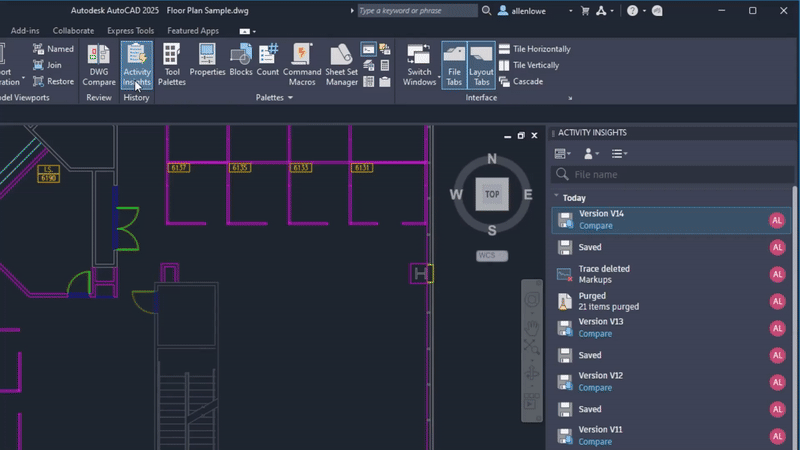Image resolution: width=800 pixels, height=450 pixels.
Task: Click S on ViewCube compass
Action: tap(491, 230)
